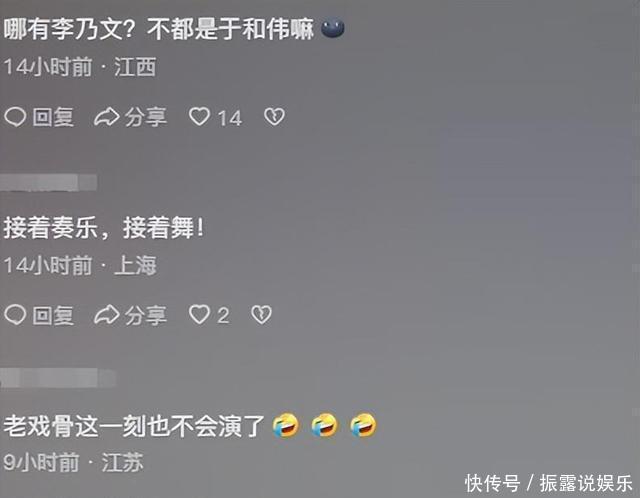Open blurred username above 老戏骨 comment
The height and width of the screenshot is (498, 640).
click(x=58, y=378)
